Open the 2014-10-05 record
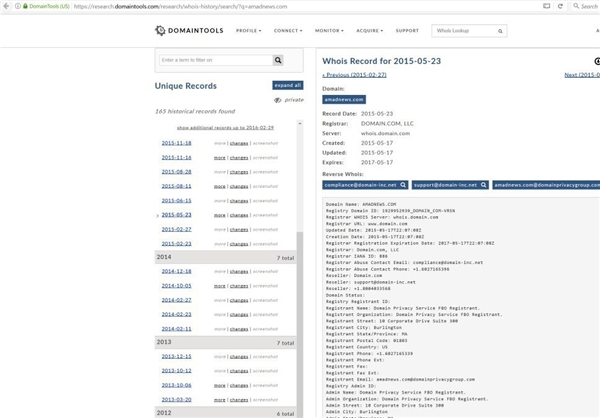 click(x=176, y=286)
